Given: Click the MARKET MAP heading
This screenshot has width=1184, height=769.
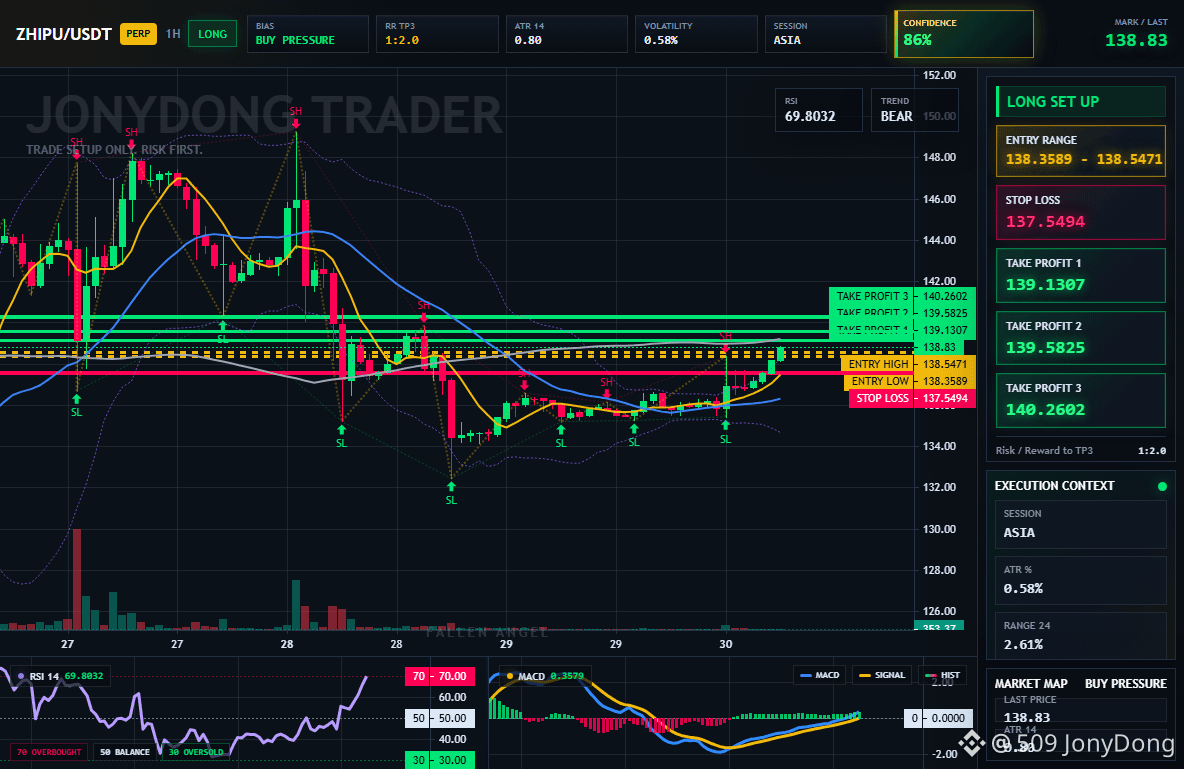Looking at the screenshot, I should click(x=1031, y=684).
